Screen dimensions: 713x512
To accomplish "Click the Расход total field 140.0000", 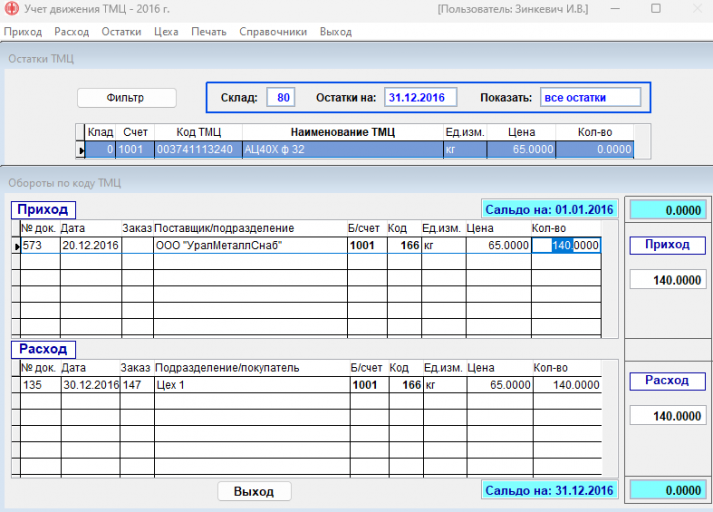I will (x=668, y=416).
